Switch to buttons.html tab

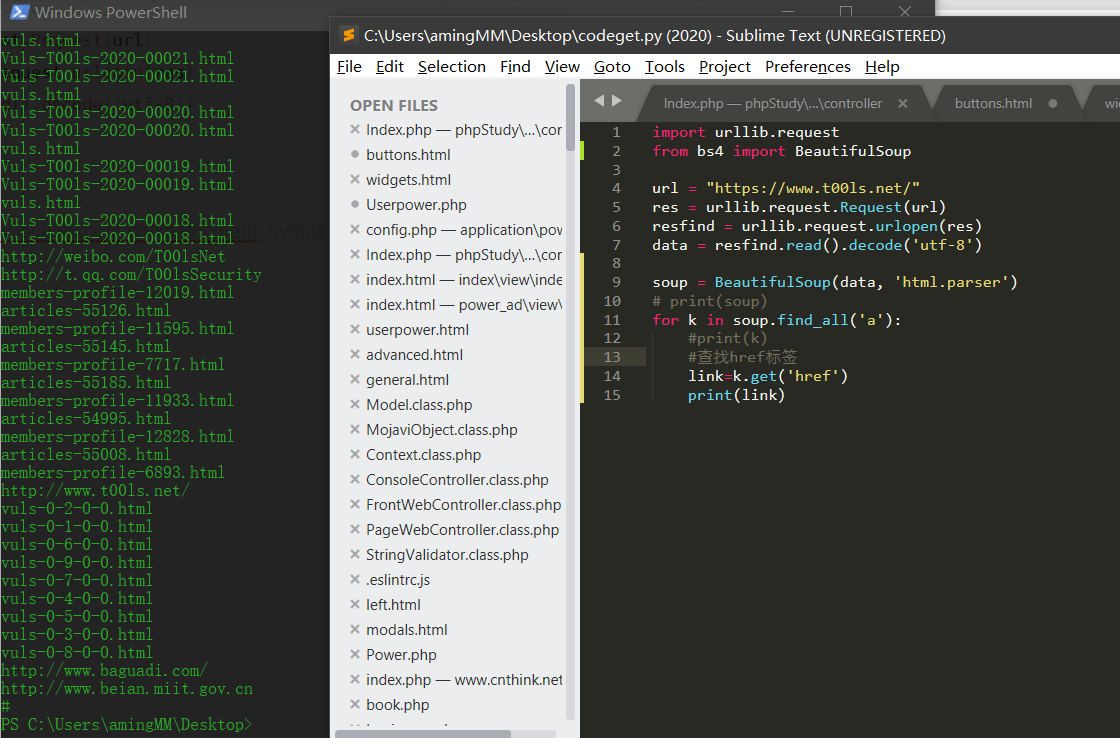click(993, 104)
